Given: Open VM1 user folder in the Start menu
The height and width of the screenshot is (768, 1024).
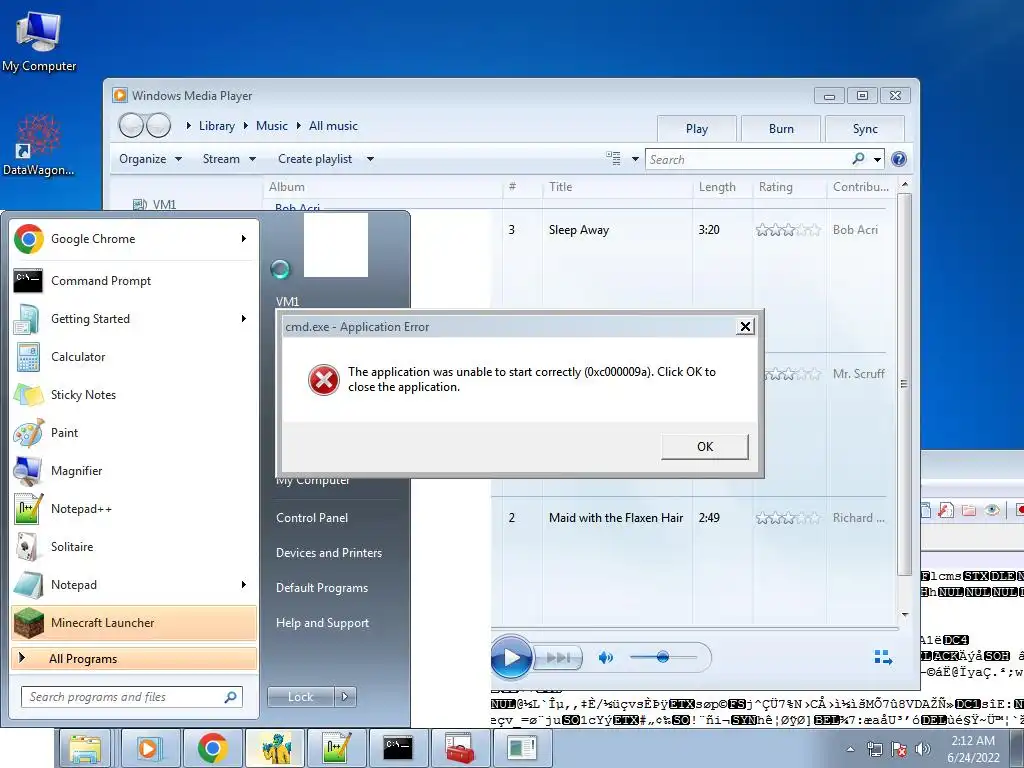Looking at the screenshot, I should [x=287, y=302].
